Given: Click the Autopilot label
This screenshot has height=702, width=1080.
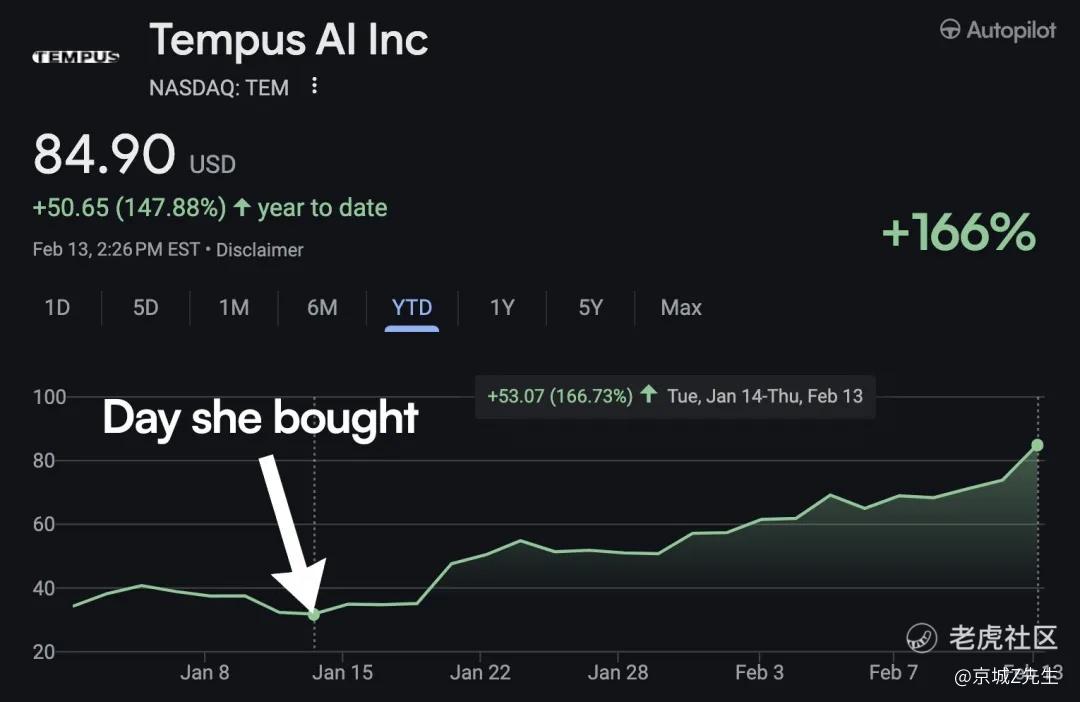Looking at the screenshot, I should 1011,30.
